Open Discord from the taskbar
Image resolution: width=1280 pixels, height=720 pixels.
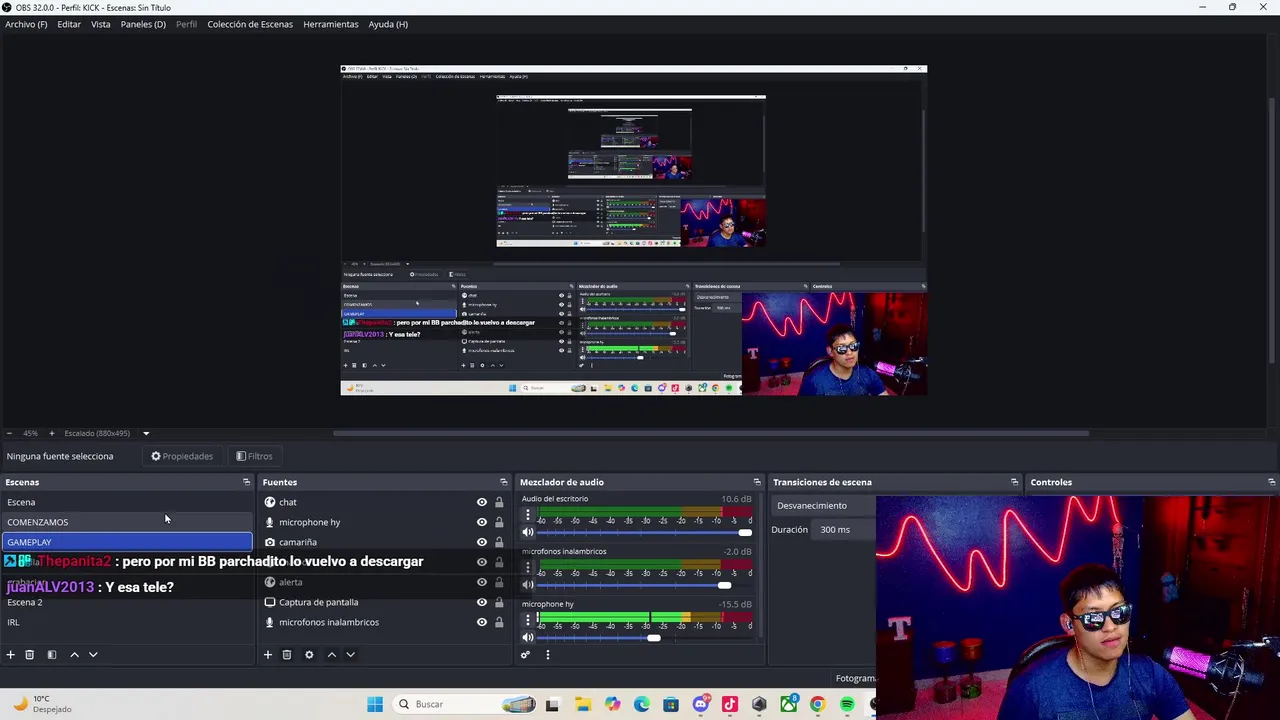[x=701, y=704]
